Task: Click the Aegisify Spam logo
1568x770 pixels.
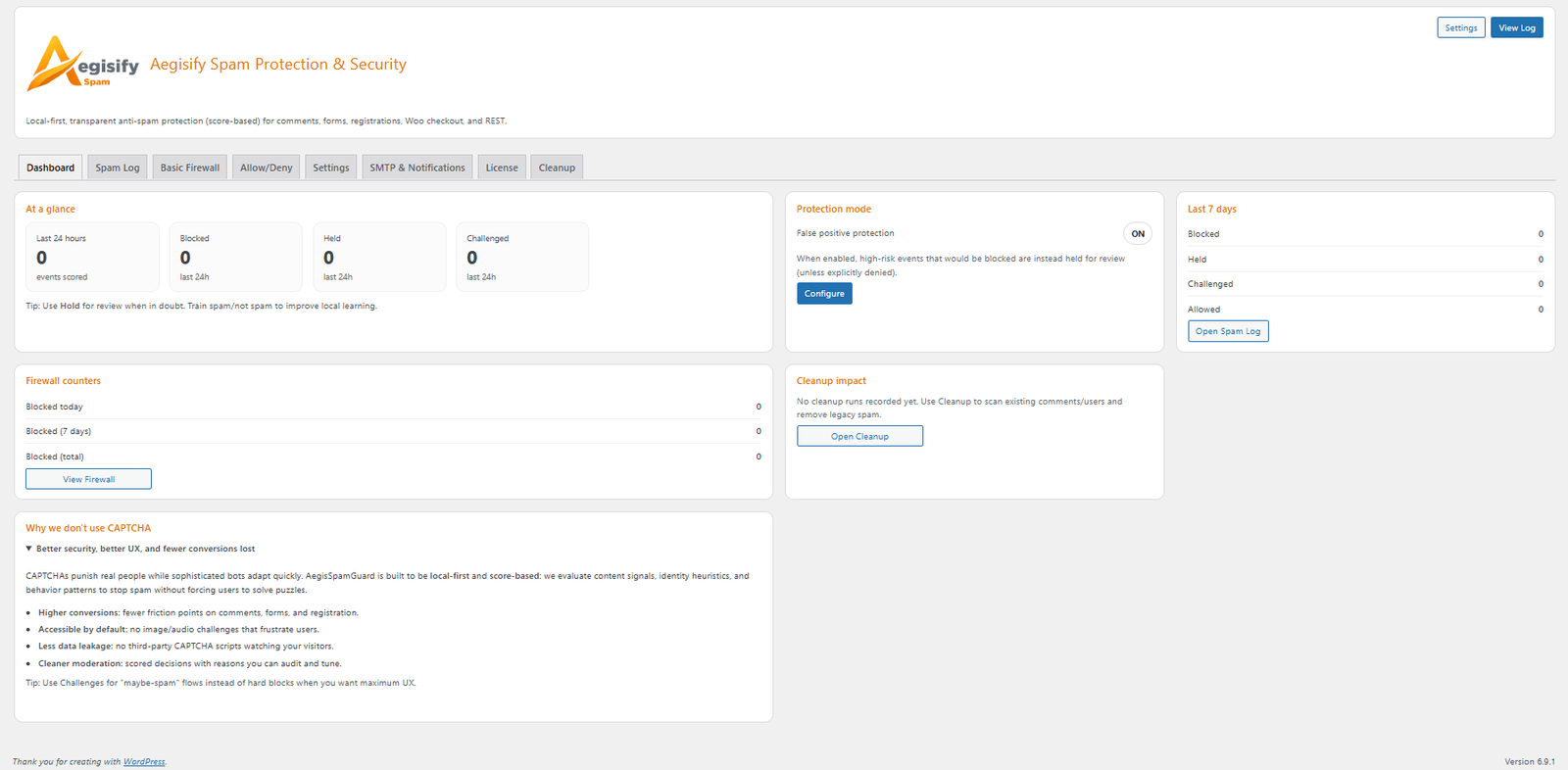Action: tap(82, 64)
